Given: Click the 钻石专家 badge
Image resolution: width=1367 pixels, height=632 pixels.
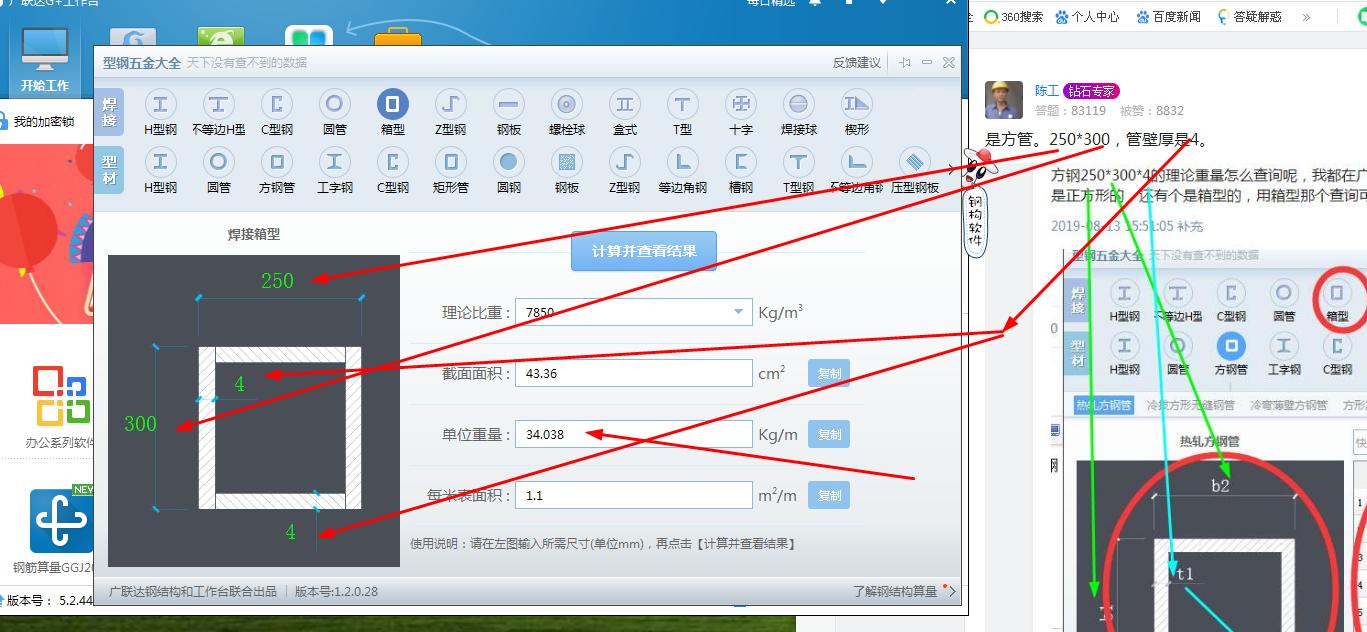Looking at the screenshot, I should point(1091,91).
